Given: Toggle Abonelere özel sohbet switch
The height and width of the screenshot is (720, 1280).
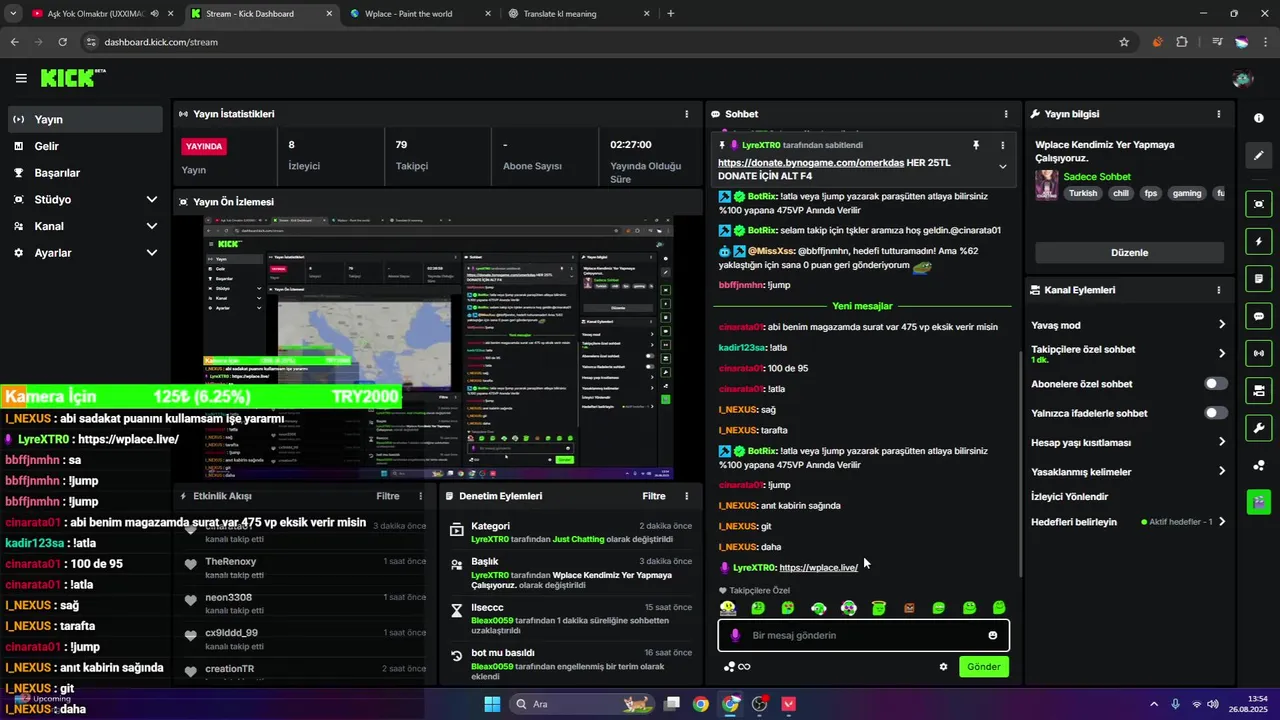Looking at the screenshot, I should point(1215,384).
